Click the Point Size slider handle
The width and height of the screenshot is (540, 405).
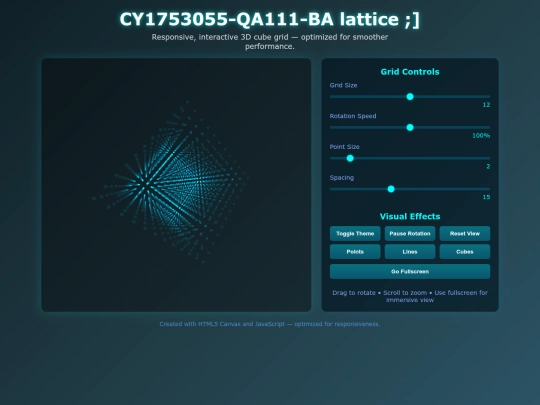(350, 158)
